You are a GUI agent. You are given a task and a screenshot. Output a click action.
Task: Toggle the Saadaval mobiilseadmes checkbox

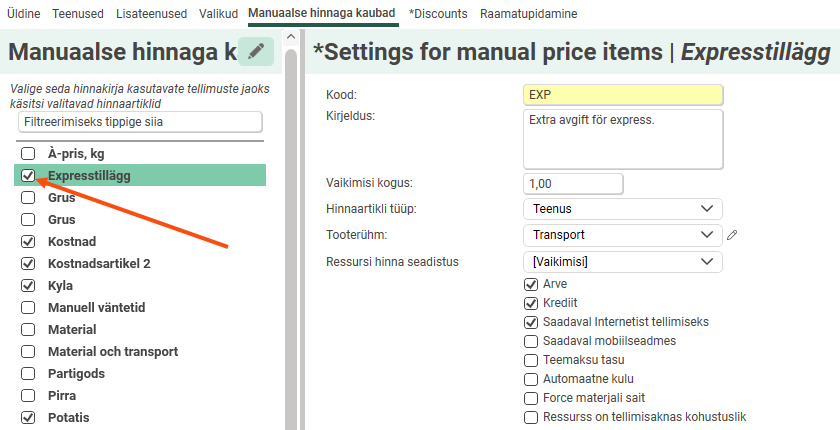[531, 341]
